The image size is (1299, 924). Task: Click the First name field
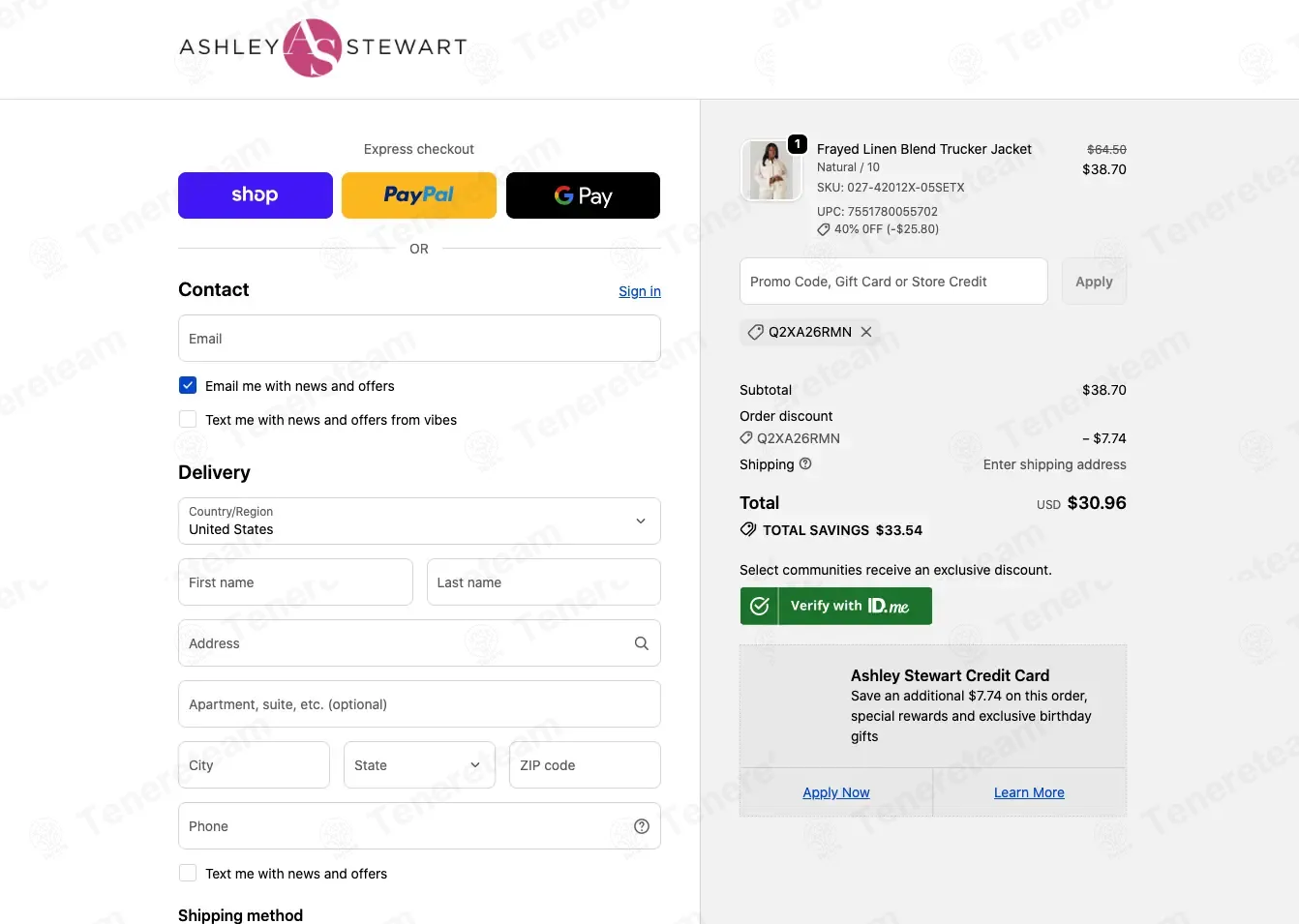[295, 582]
